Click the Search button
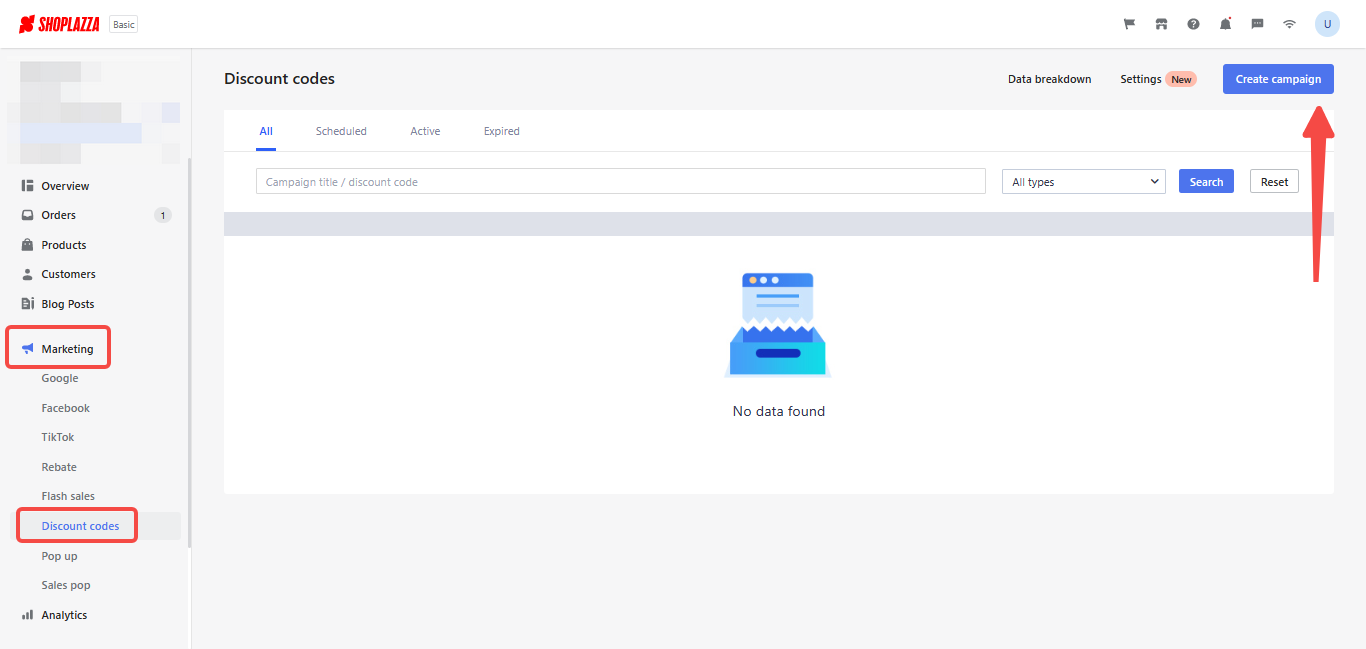Screen dimensions: 1366x649 tap(1206, 181)
